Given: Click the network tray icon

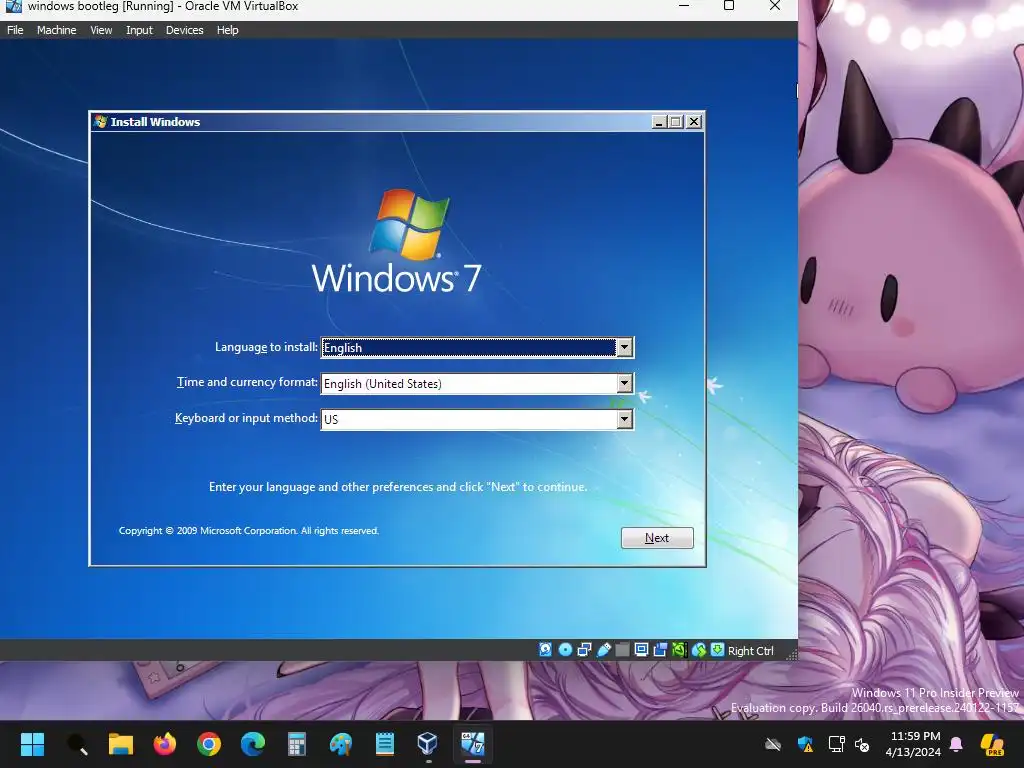Looking at the screenshot, I should point(837,744).
